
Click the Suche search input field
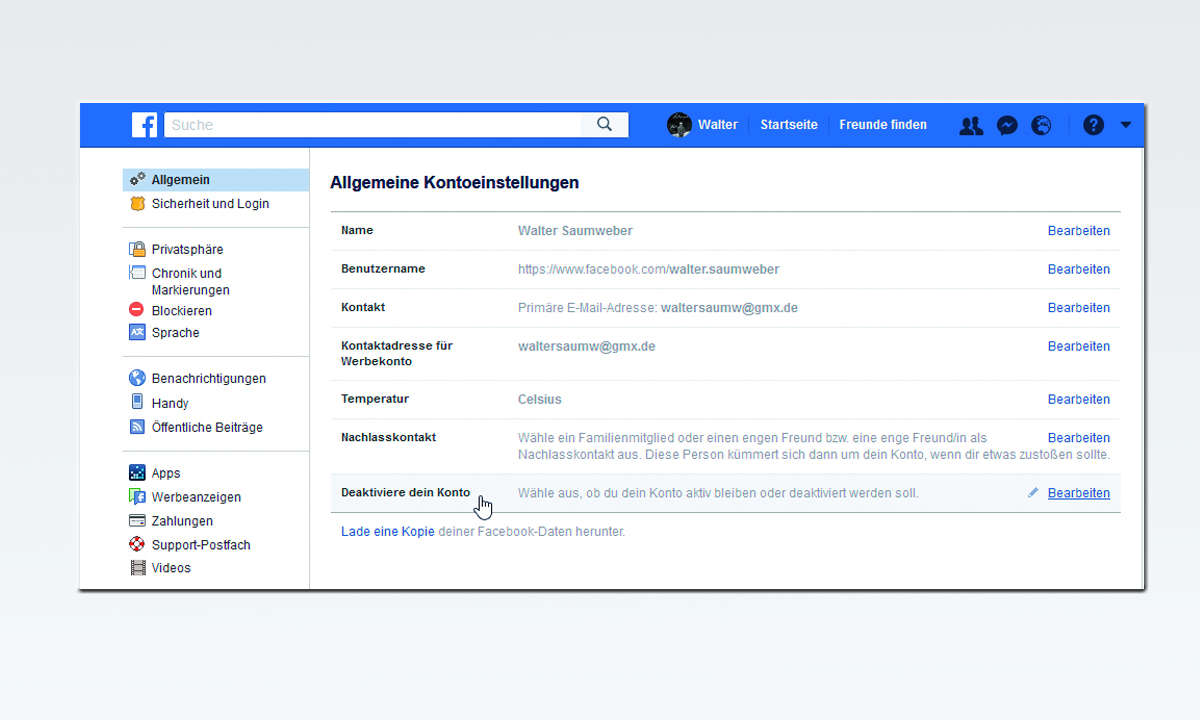pyautogui.click(x=373, y=125)
